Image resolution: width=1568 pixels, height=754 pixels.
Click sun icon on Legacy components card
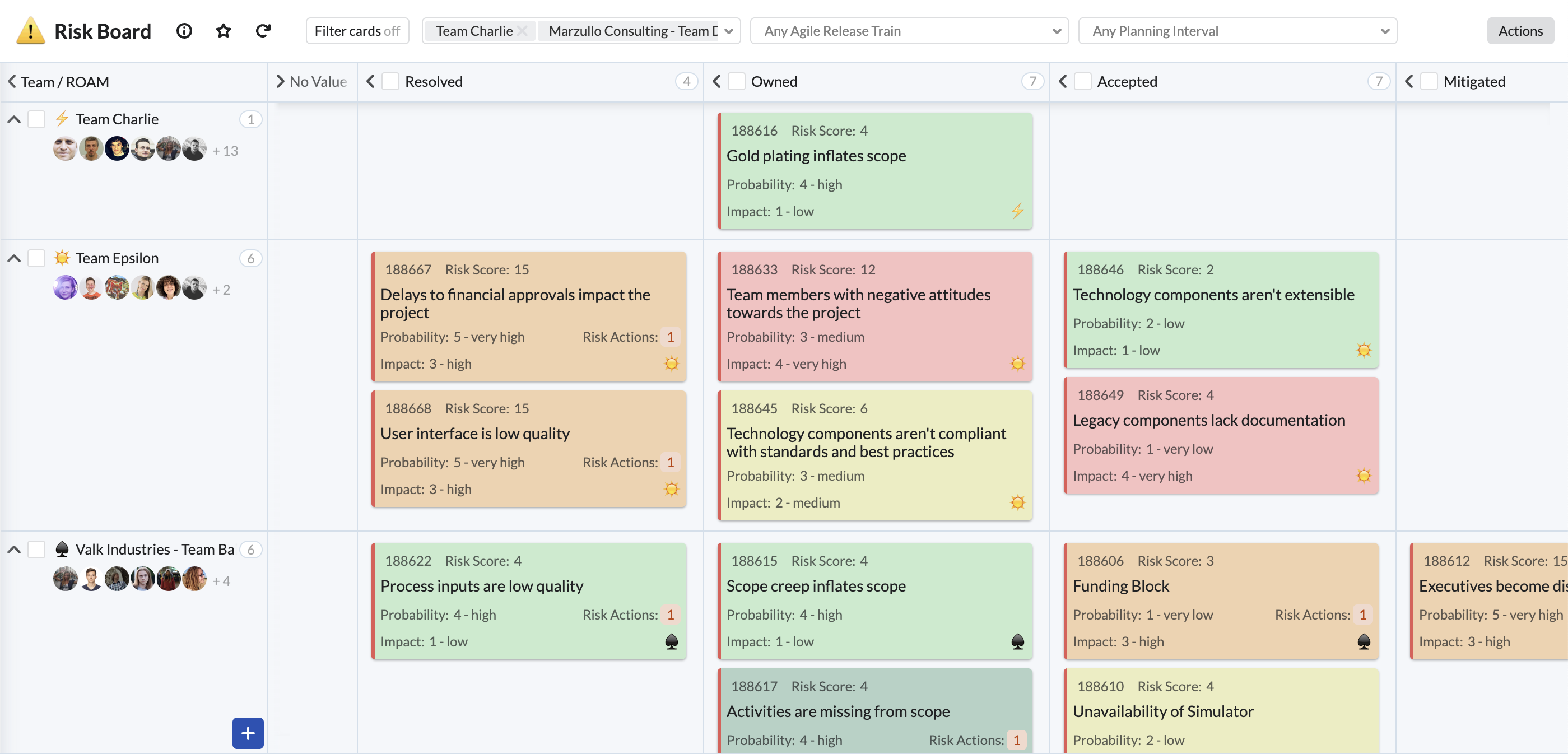click(x=1364, y=475)
